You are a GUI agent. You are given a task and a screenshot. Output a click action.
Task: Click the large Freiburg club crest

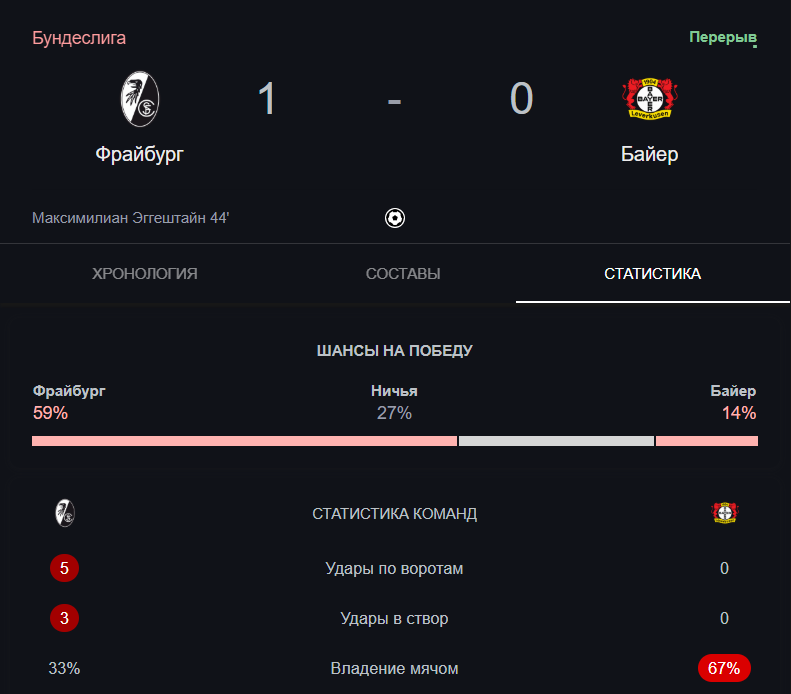(140, 99)
